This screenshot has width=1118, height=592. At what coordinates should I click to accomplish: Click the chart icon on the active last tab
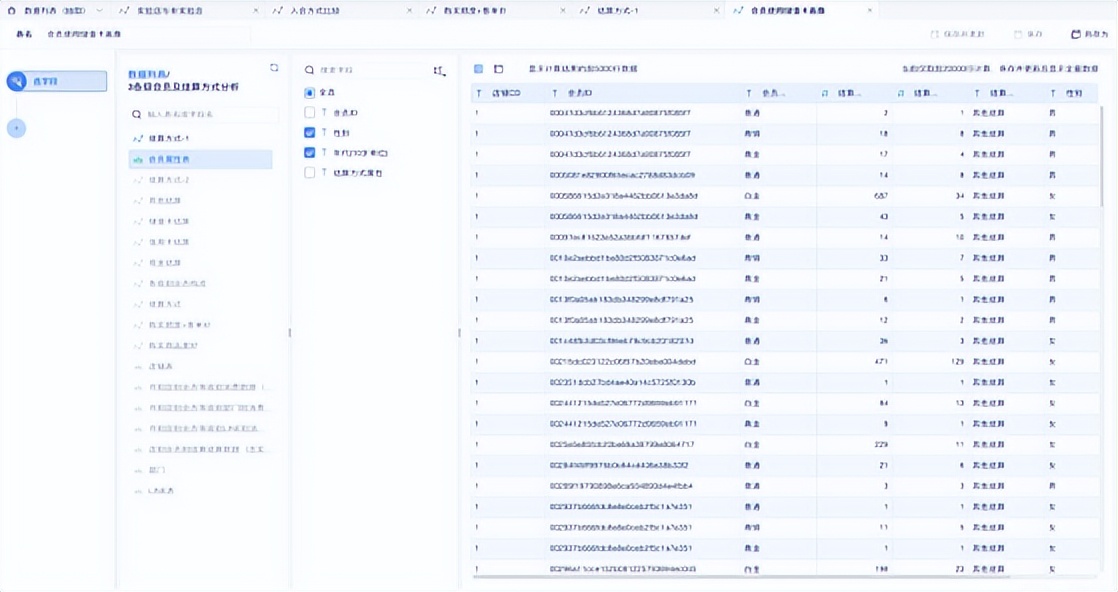tap(738, 11)
